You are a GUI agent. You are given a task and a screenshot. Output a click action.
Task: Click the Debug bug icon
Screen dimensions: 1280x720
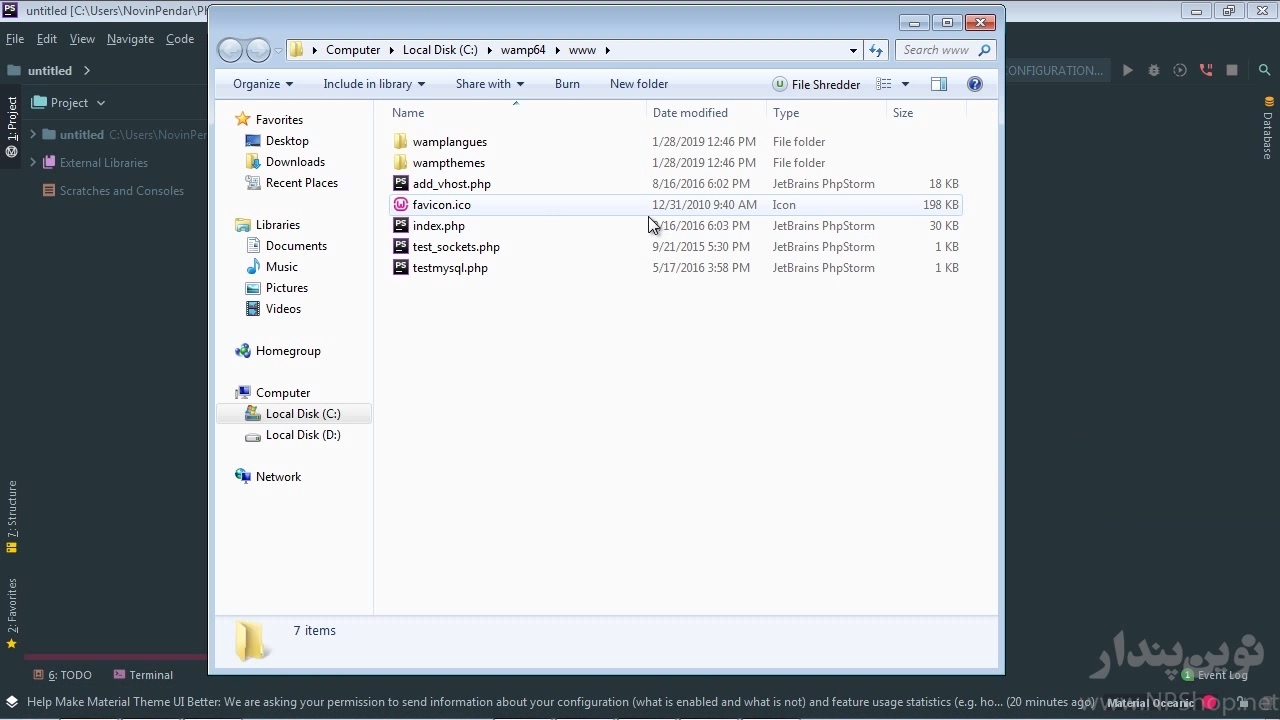(1154, 70)
